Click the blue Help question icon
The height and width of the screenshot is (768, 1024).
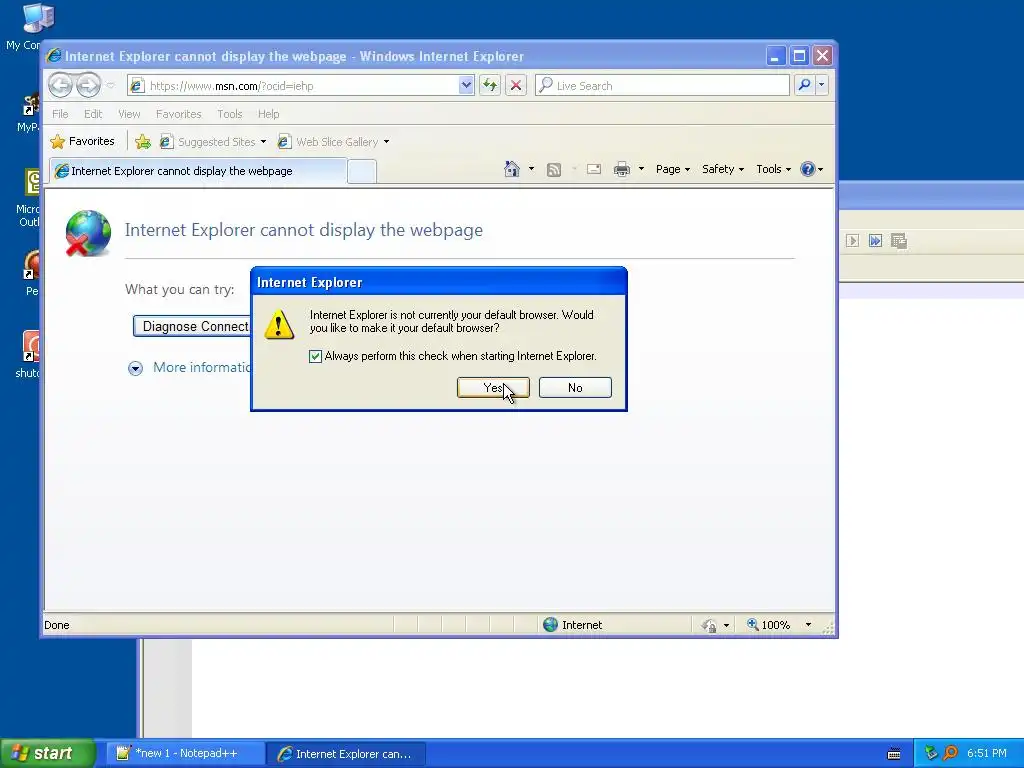click(808, 169)
